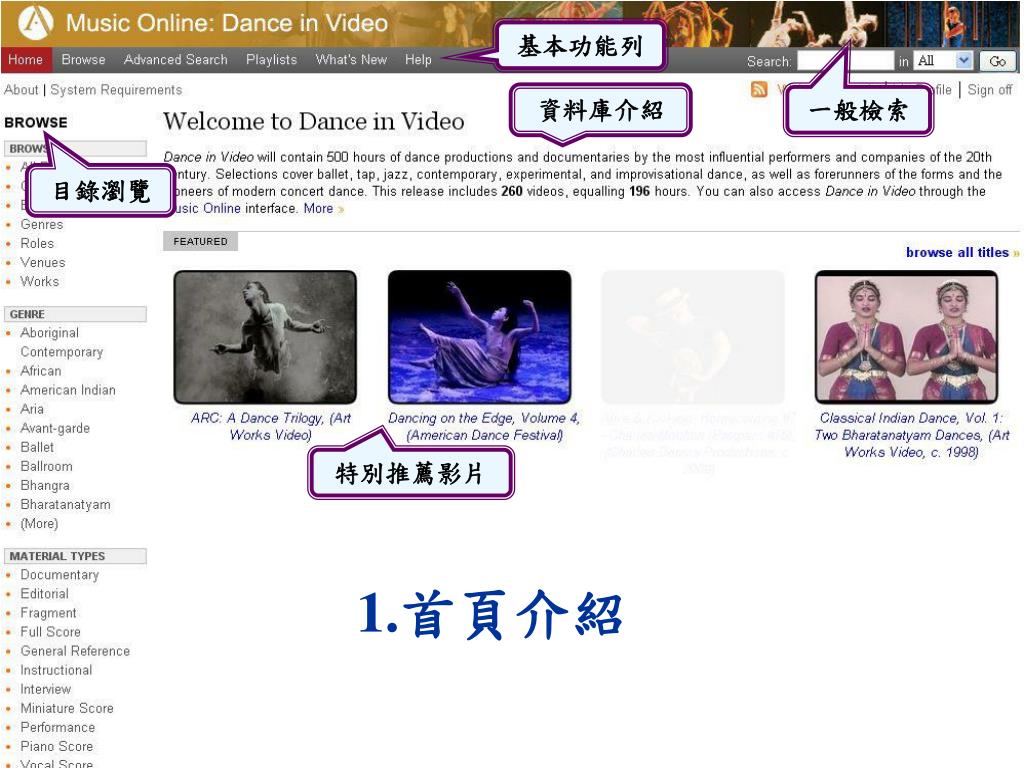Click Classical Indian Dance, Vol. 1 title
The height and width of the screenshot is (768, 1024).
[x=911, y=435]
